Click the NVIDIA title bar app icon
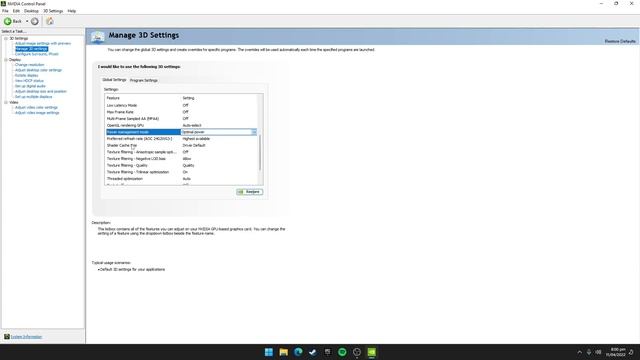 [x=3, y=4]
